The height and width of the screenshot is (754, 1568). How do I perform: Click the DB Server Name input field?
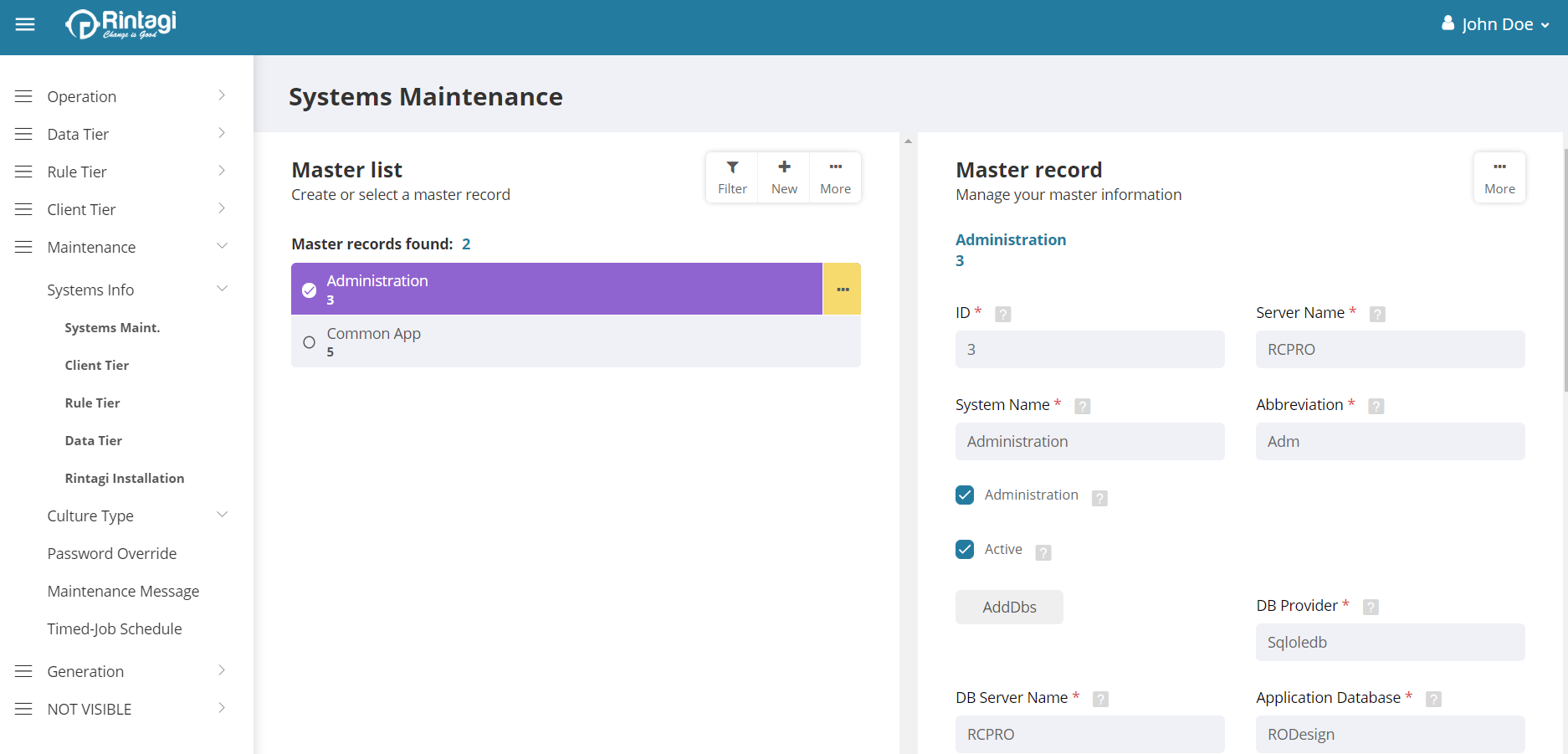[x=1089, y=734]
